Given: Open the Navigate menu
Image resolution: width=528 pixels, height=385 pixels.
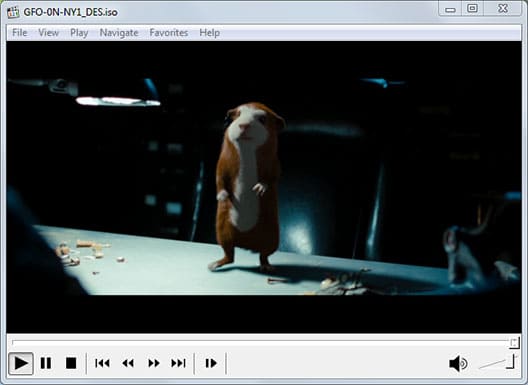Looking at the screenshot, I should [119, 33].
